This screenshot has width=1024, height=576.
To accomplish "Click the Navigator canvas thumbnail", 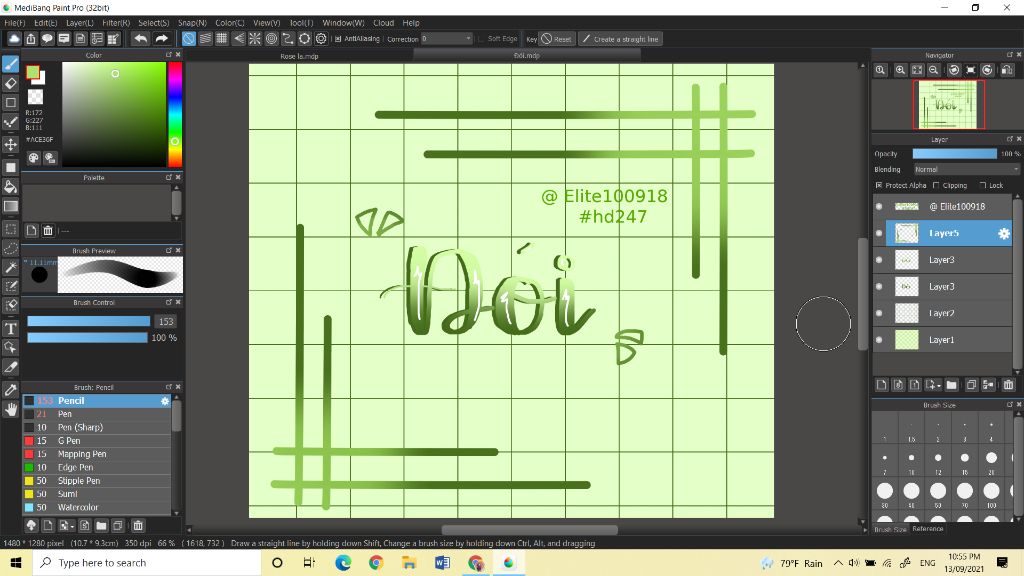I will click(x=948, y=104).
